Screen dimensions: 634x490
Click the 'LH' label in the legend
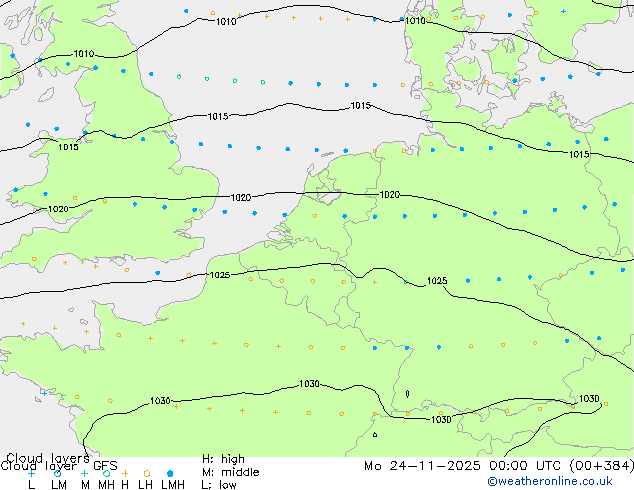click(145, 484)
